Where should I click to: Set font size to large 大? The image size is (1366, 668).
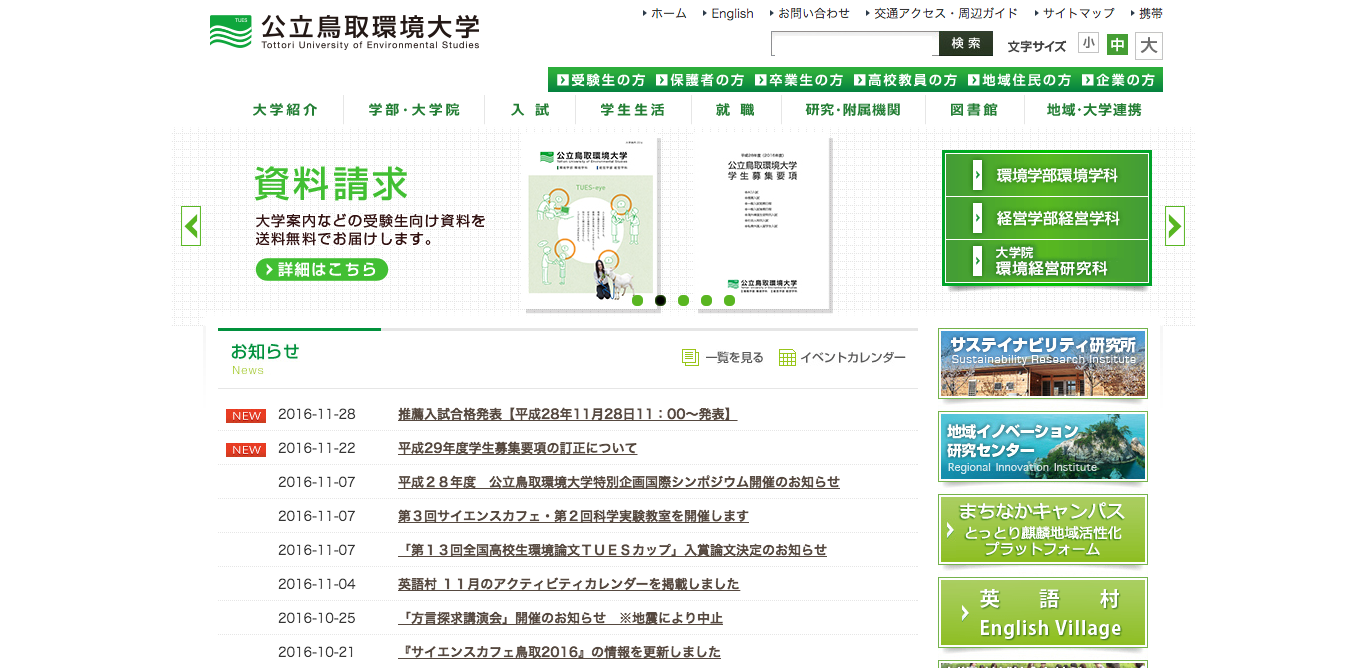click(x=1149, y=46)
